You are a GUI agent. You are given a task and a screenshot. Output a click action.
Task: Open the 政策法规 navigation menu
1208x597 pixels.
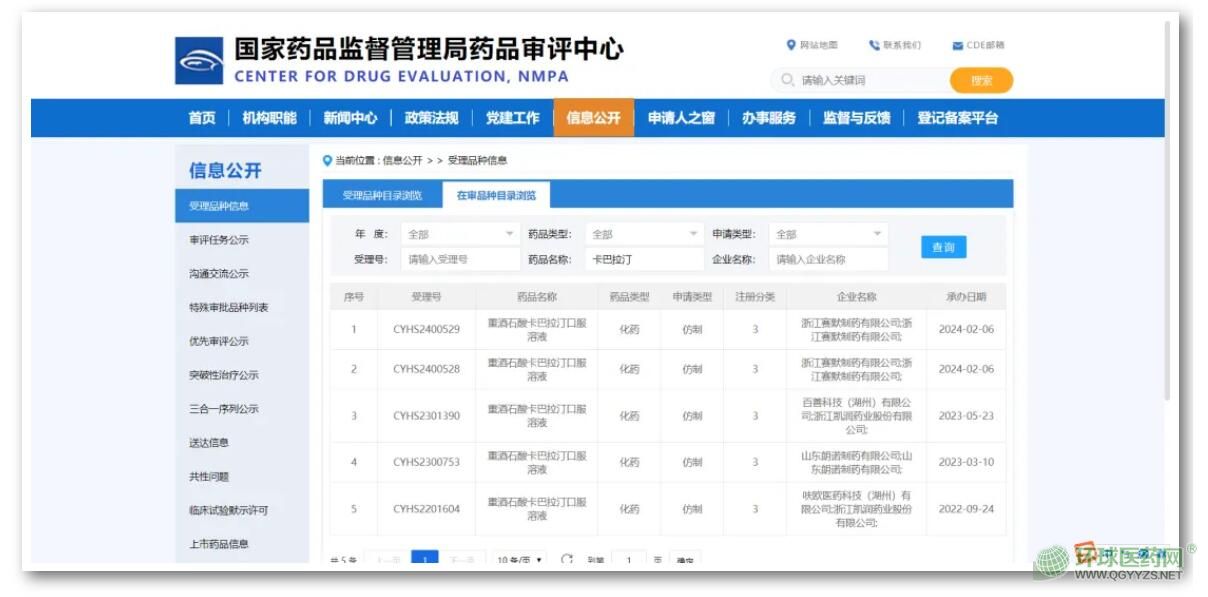[x=431, y=118]
